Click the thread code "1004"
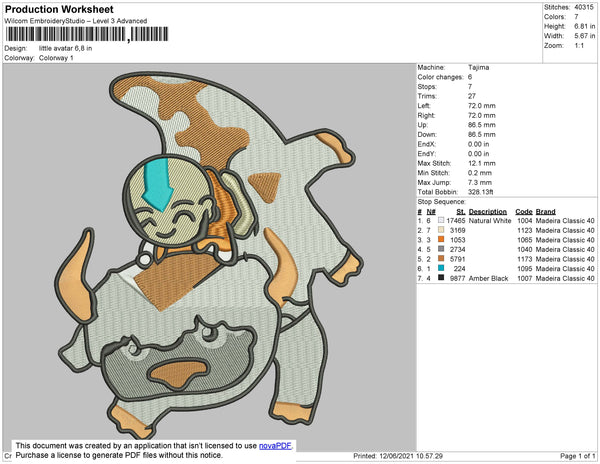Viewport: 600px width, 464px height. click(x=525, y=221)
